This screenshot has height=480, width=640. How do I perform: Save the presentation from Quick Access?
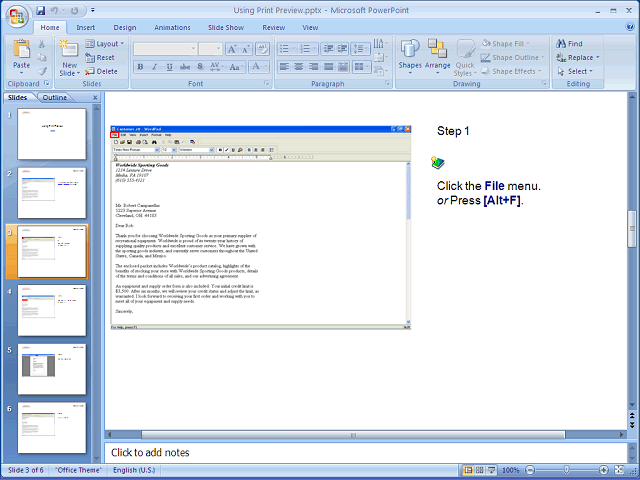point(40,11)
